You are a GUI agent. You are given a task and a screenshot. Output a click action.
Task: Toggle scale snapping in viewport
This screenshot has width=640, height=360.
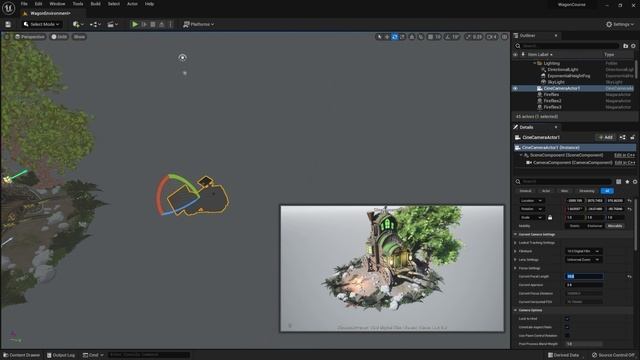click(x=468, y=37)
